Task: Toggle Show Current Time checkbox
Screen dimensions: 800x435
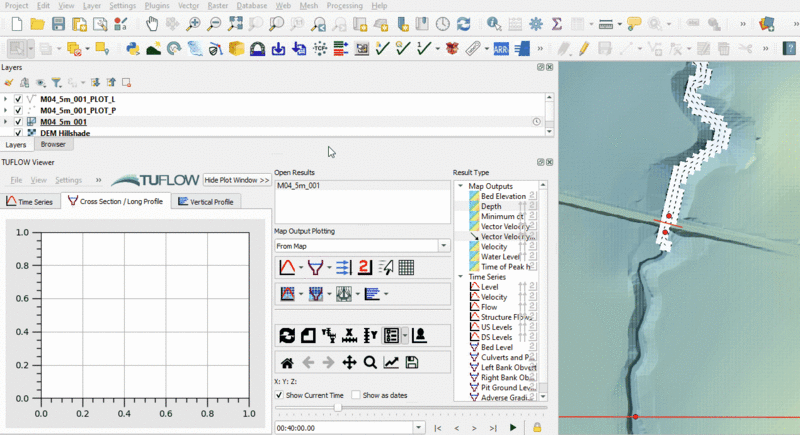Action: pos(280,395)
